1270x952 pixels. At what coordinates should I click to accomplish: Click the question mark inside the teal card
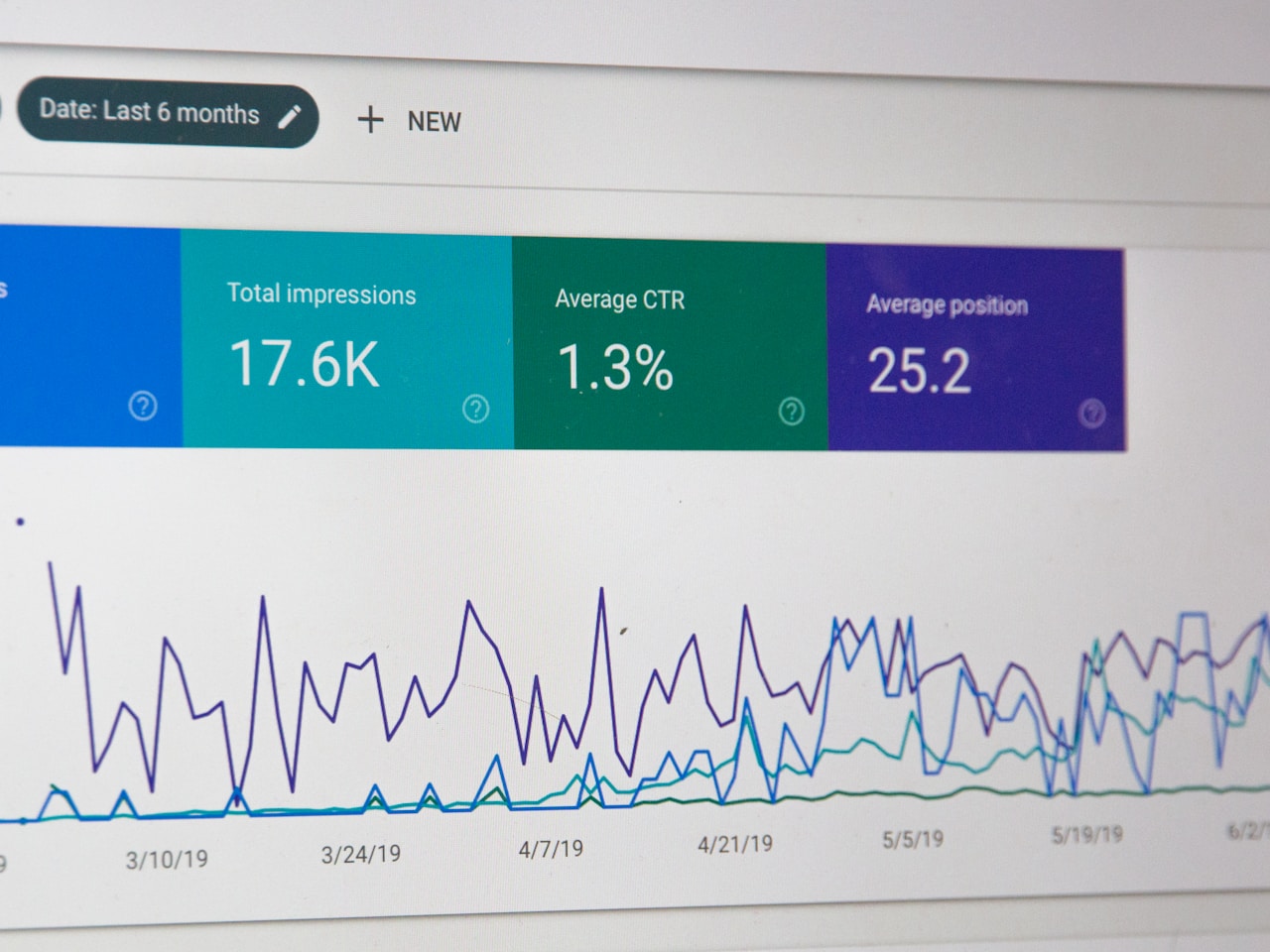point(477,409)
